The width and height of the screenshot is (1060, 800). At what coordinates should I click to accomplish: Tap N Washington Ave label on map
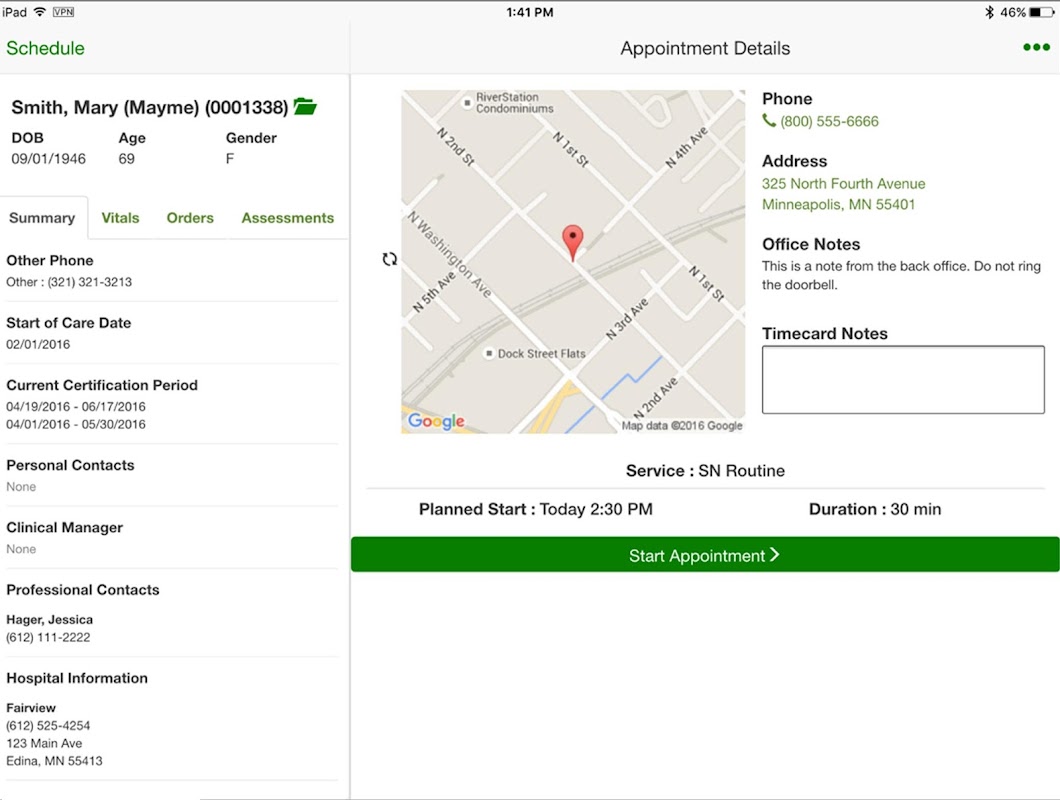click(450, 254)
